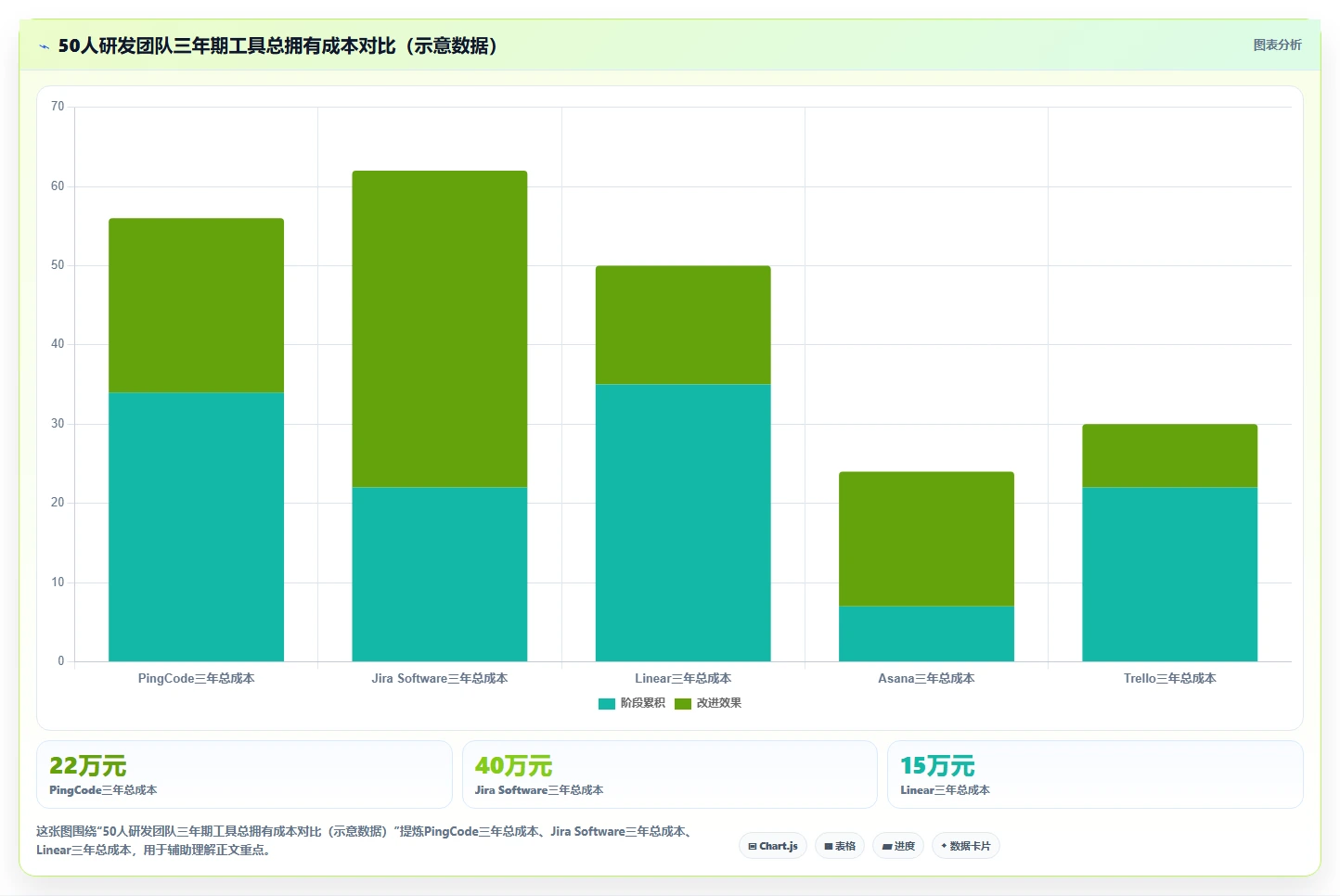
Task: Select the 表格 tag chip
Action: [x=840, y=846]
